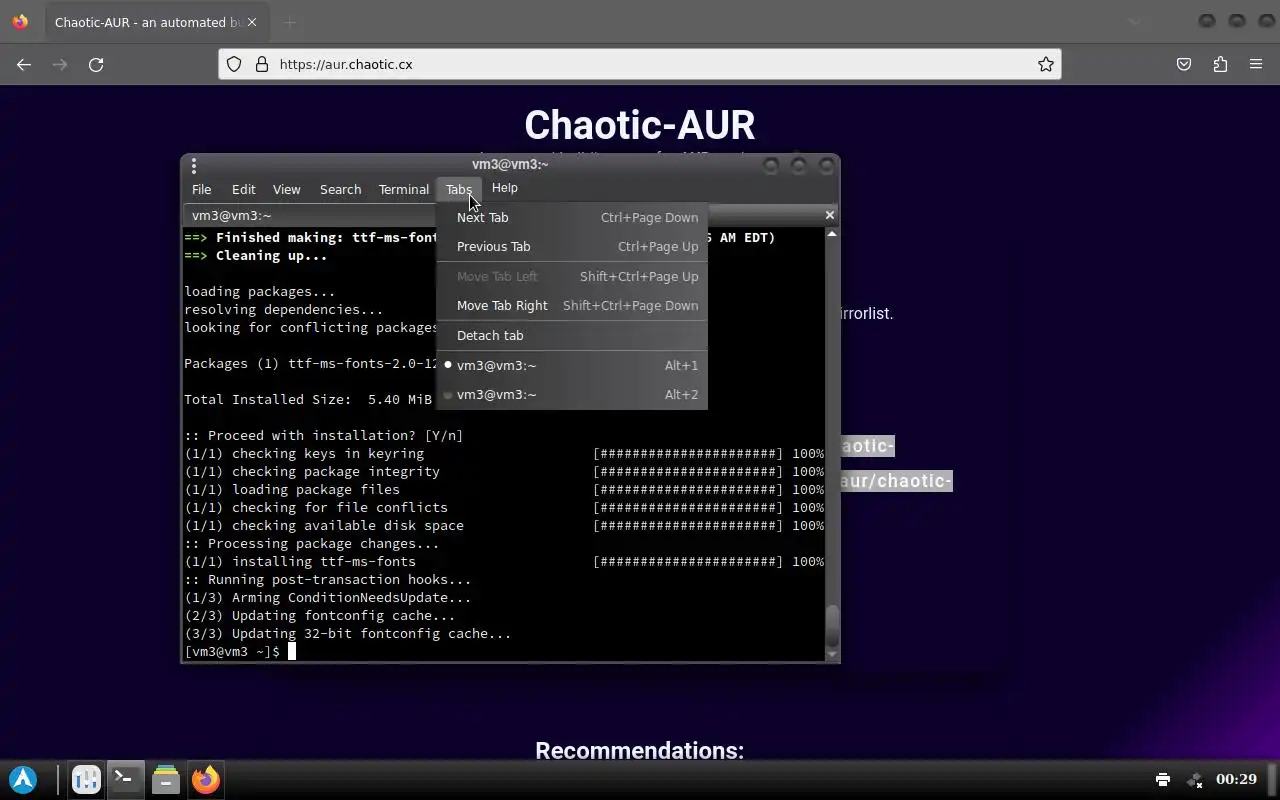Select the Chaotic-AUR browser tab
The image size is (1280, 800).
156,22
